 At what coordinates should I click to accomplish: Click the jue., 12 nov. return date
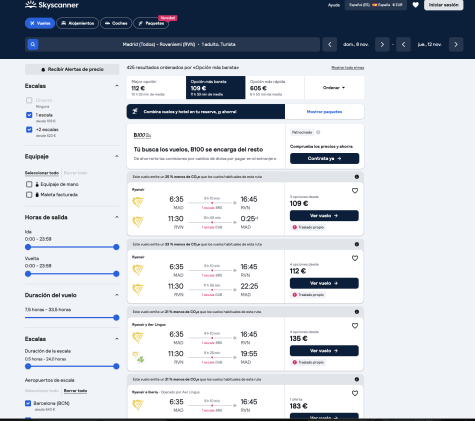pos(430,44)
